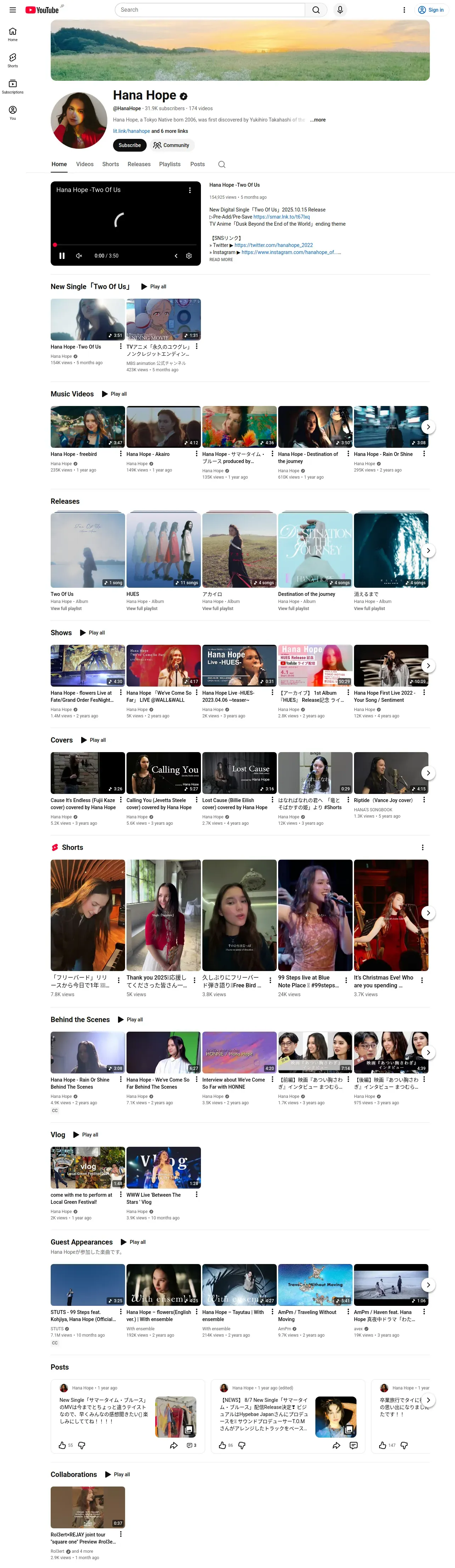Select the Home channel tab
The height and width of the screenshot is (1568, 455).
tap(59, 164)
